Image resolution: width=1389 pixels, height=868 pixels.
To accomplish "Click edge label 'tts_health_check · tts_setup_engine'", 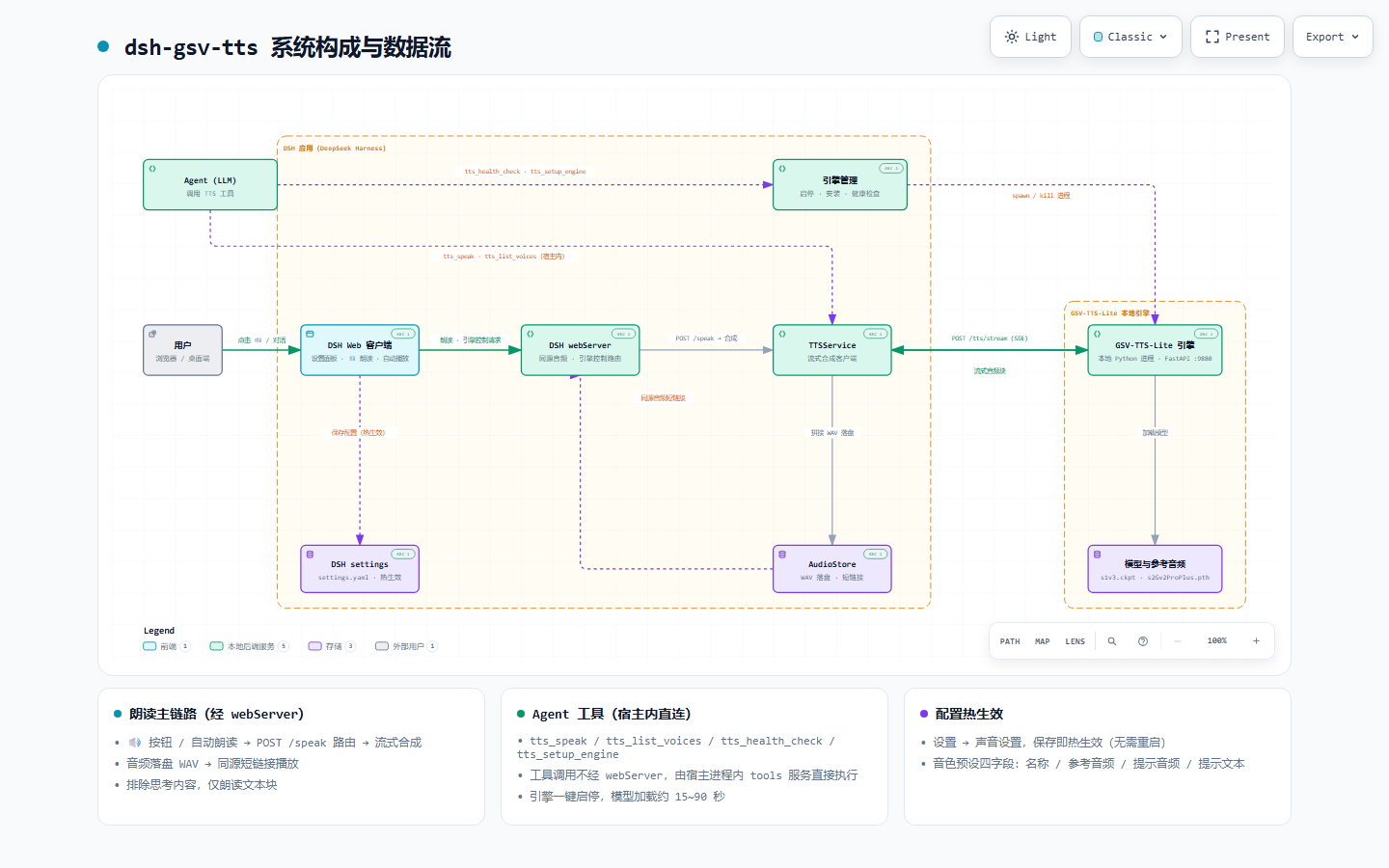I will pos(525,172).
